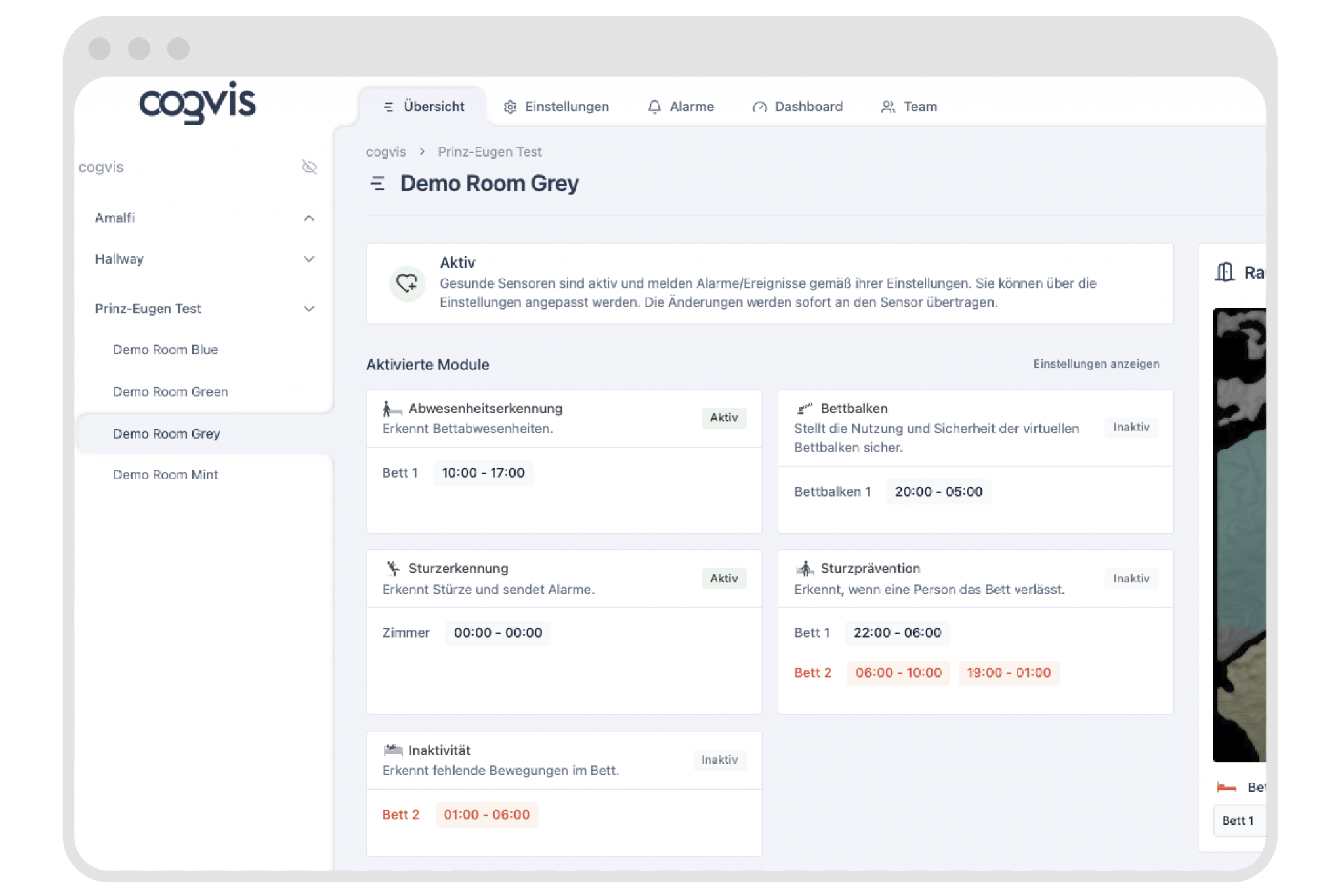Click Prinz-Eugen Test breadcrumb link
The width and height of the screenshot is (1344, 896).
click(x=490, y=152)
